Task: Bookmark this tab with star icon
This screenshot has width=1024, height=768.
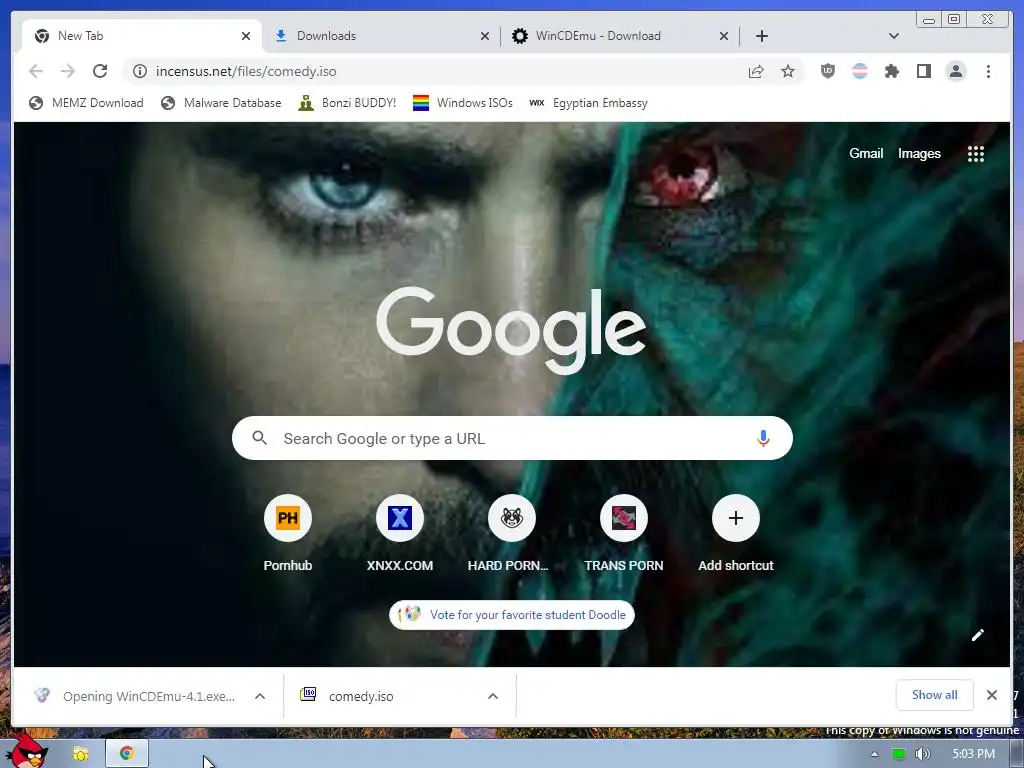Action: 788,71
